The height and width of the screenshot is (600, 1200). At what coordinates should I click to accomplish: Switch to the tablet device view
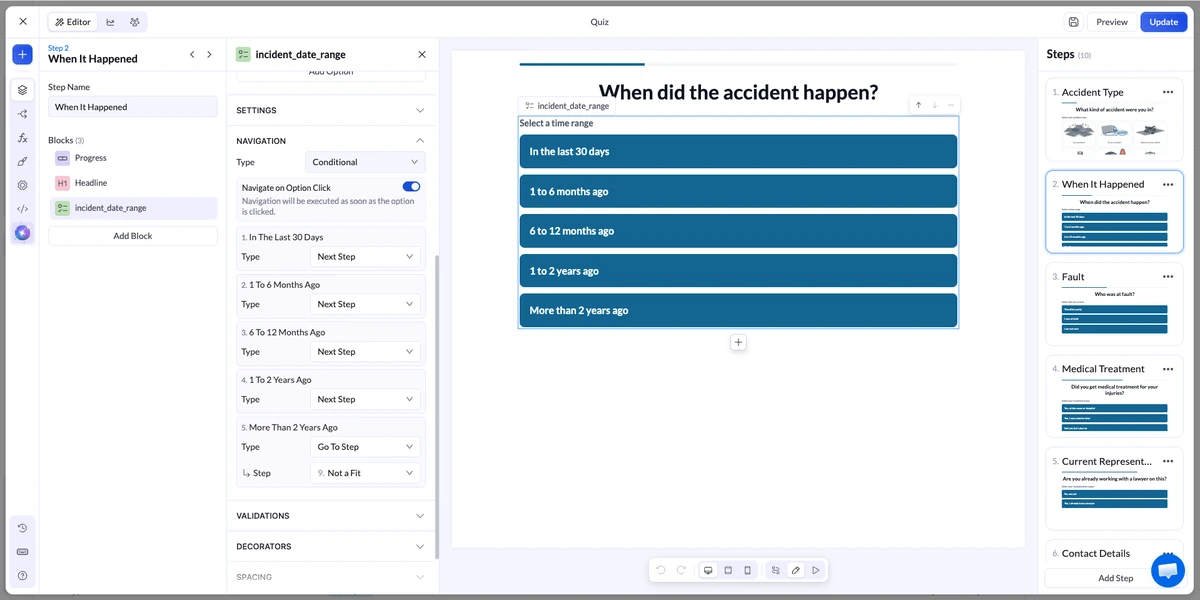point(728,570)
